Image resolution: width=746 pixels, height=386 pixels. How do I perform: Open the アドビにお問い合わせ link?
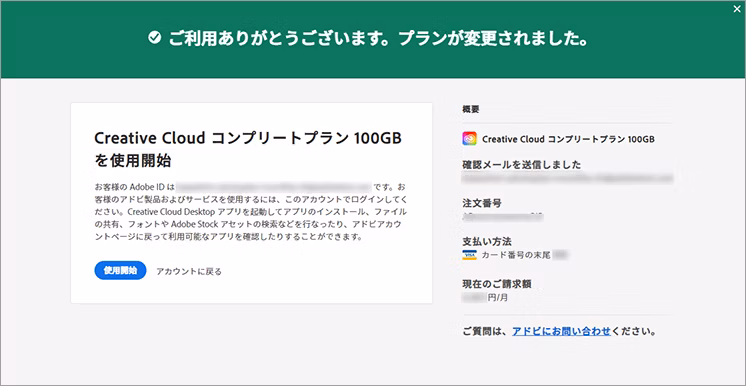pos(561,331)
